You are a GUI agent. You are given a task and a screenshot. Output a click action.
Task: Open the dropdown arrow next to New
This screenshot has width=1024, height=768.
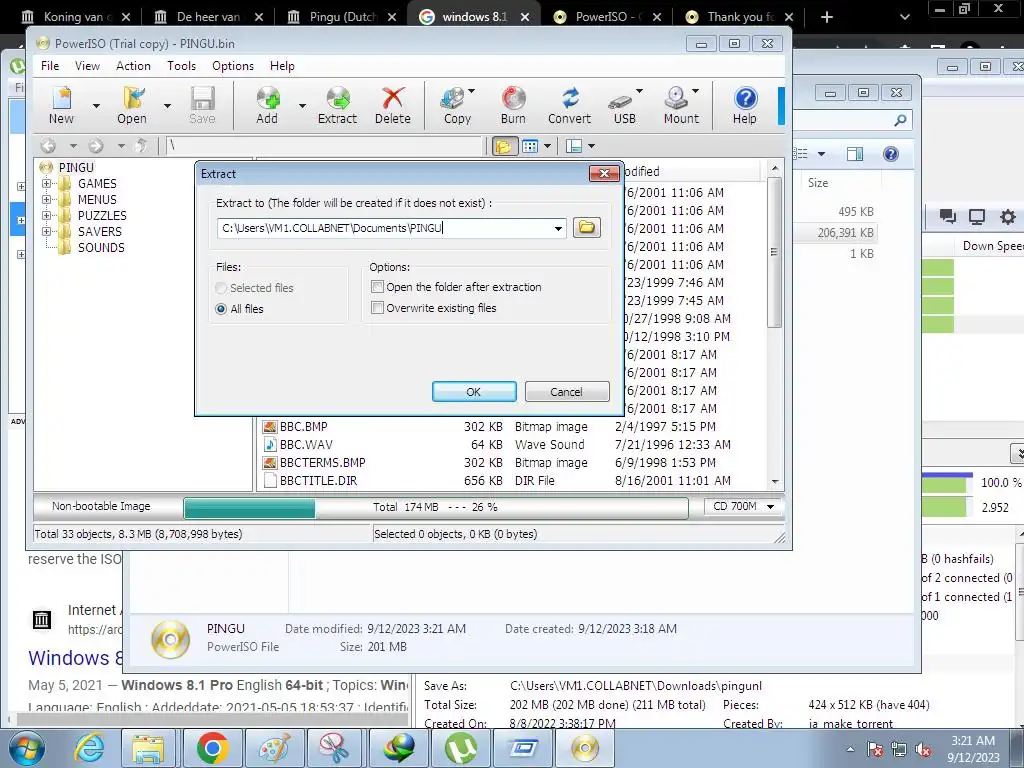click(x=96, y=106)
